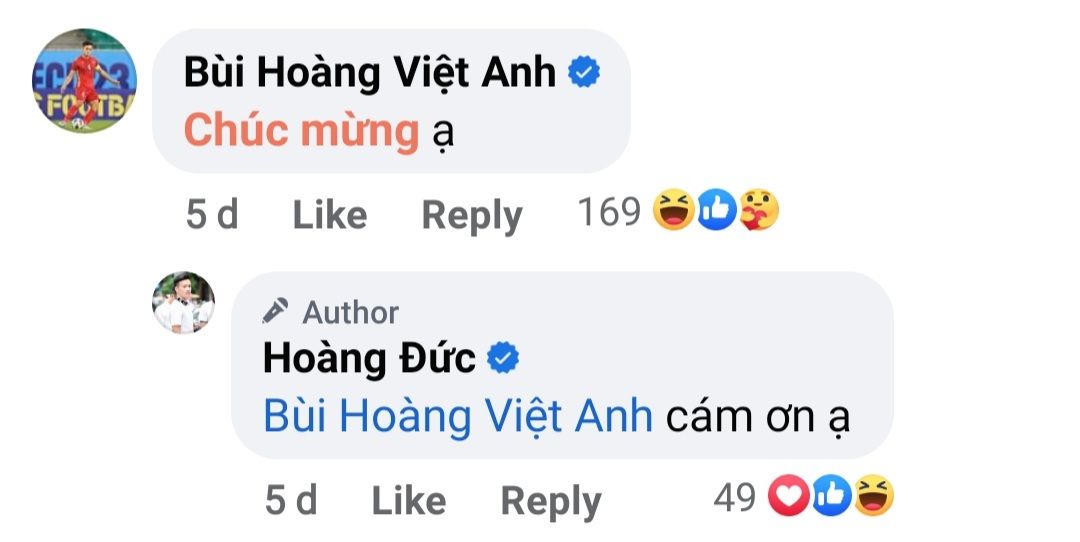Reply to Hoàng Đức's comment
This screenshot has width=1080, height=542.
coord(551,501)
